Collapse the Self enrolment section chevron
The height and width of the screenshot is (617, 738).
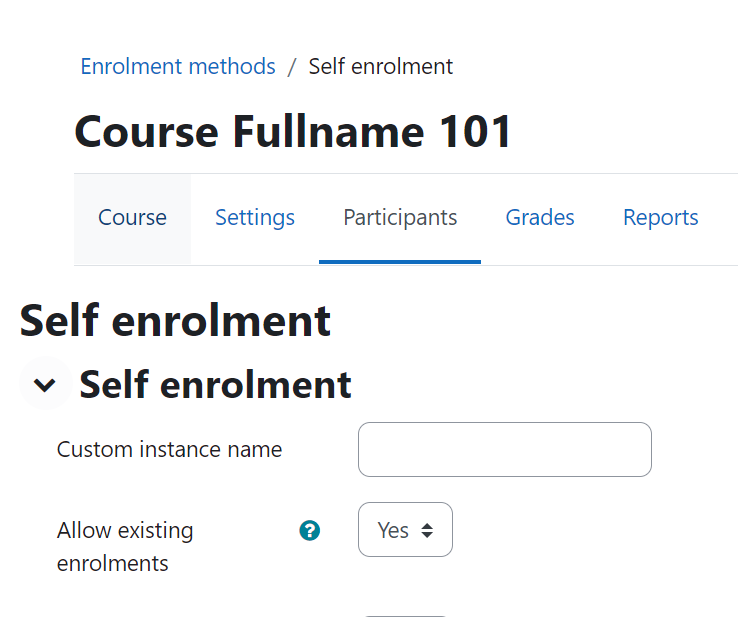point(45,385)
